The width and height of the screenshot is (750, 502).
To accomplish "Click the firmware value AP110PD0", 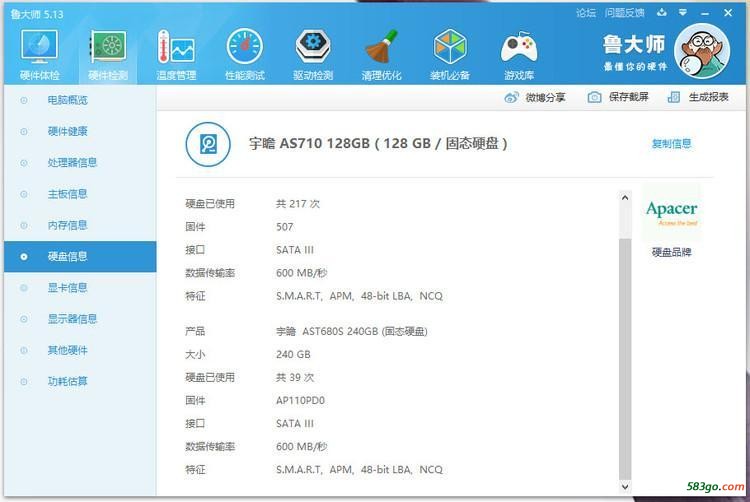I will tap(300, 401).
